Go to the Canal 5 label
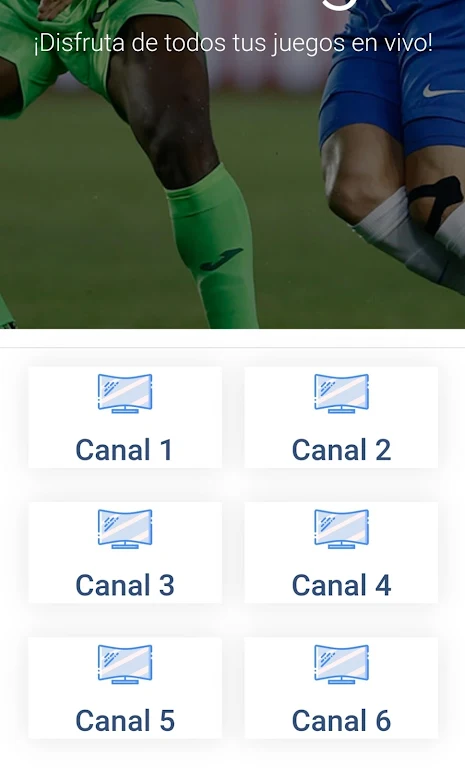 pos(125,720)
